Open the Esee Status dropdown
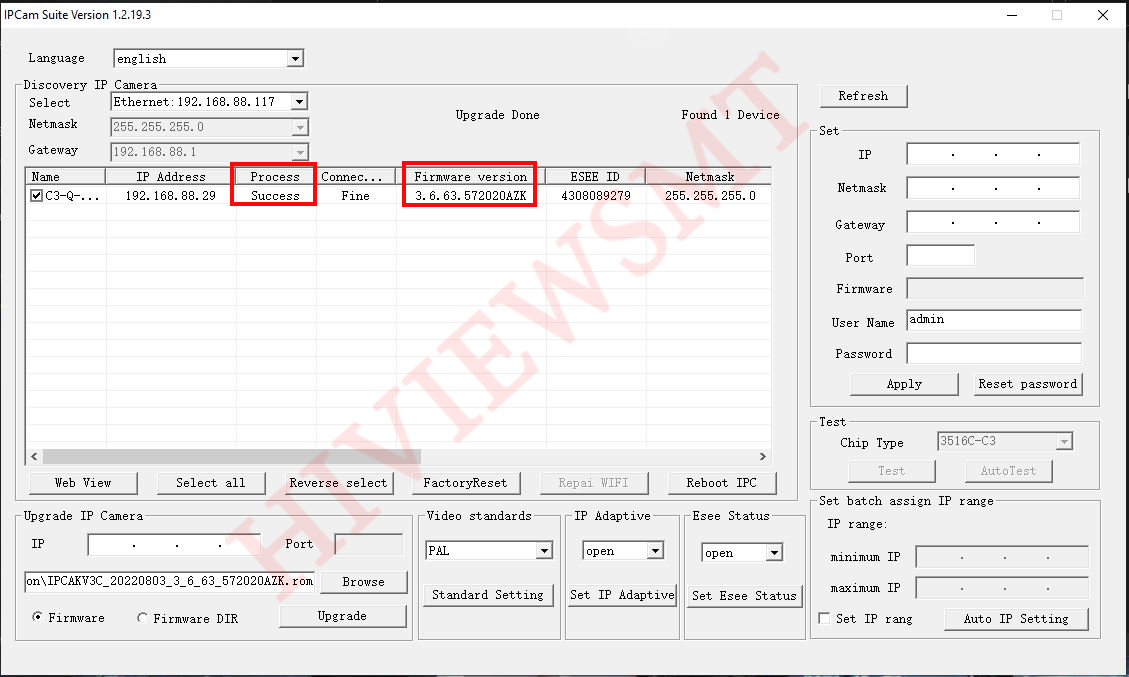1129x677 pixels. click(x=773, y=552)
